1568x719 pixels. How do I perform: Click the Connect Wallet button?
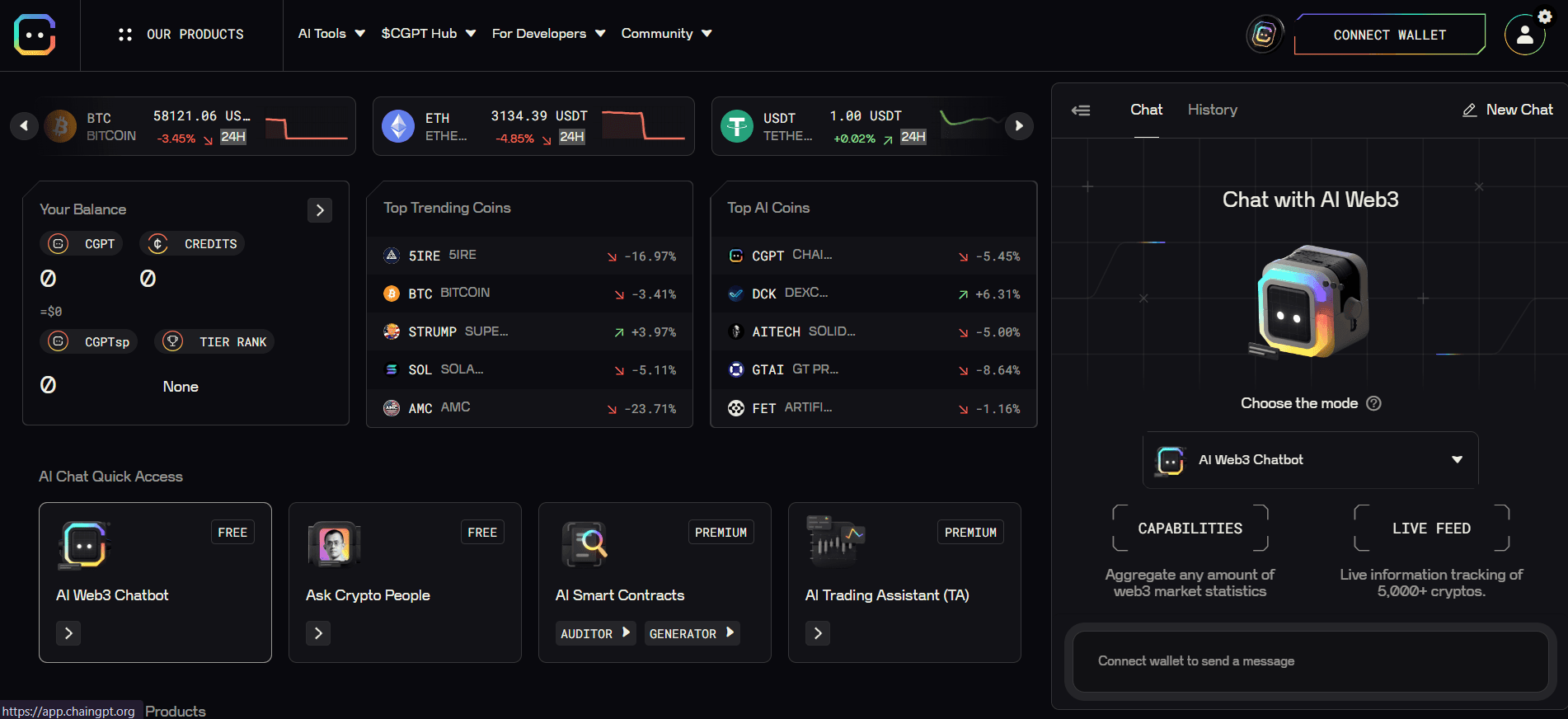1389,35
